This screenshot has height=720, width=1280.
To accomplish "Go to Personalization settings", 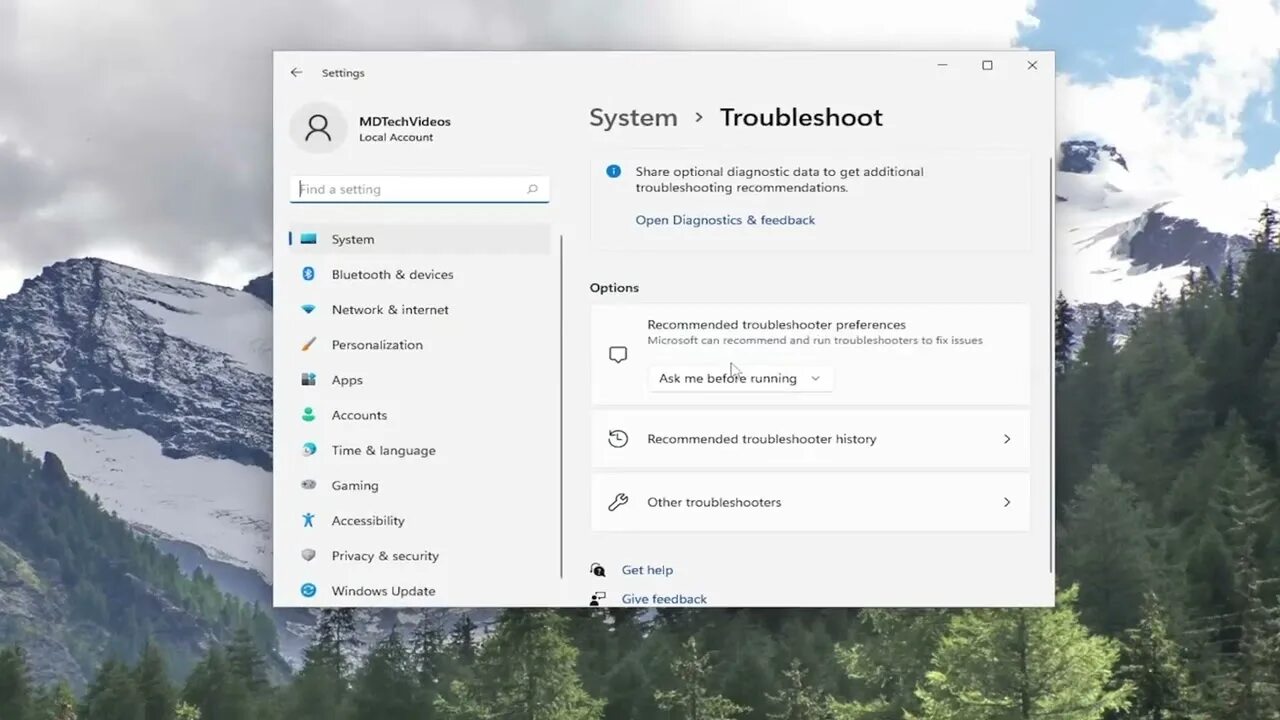I will pyautogui.click(x=420, y=345).
